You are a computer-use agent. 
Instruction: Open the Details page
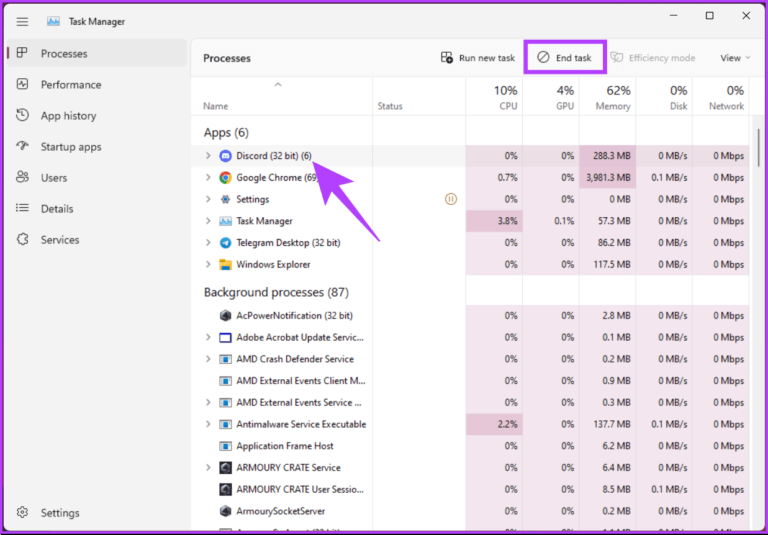click(97, 209)
